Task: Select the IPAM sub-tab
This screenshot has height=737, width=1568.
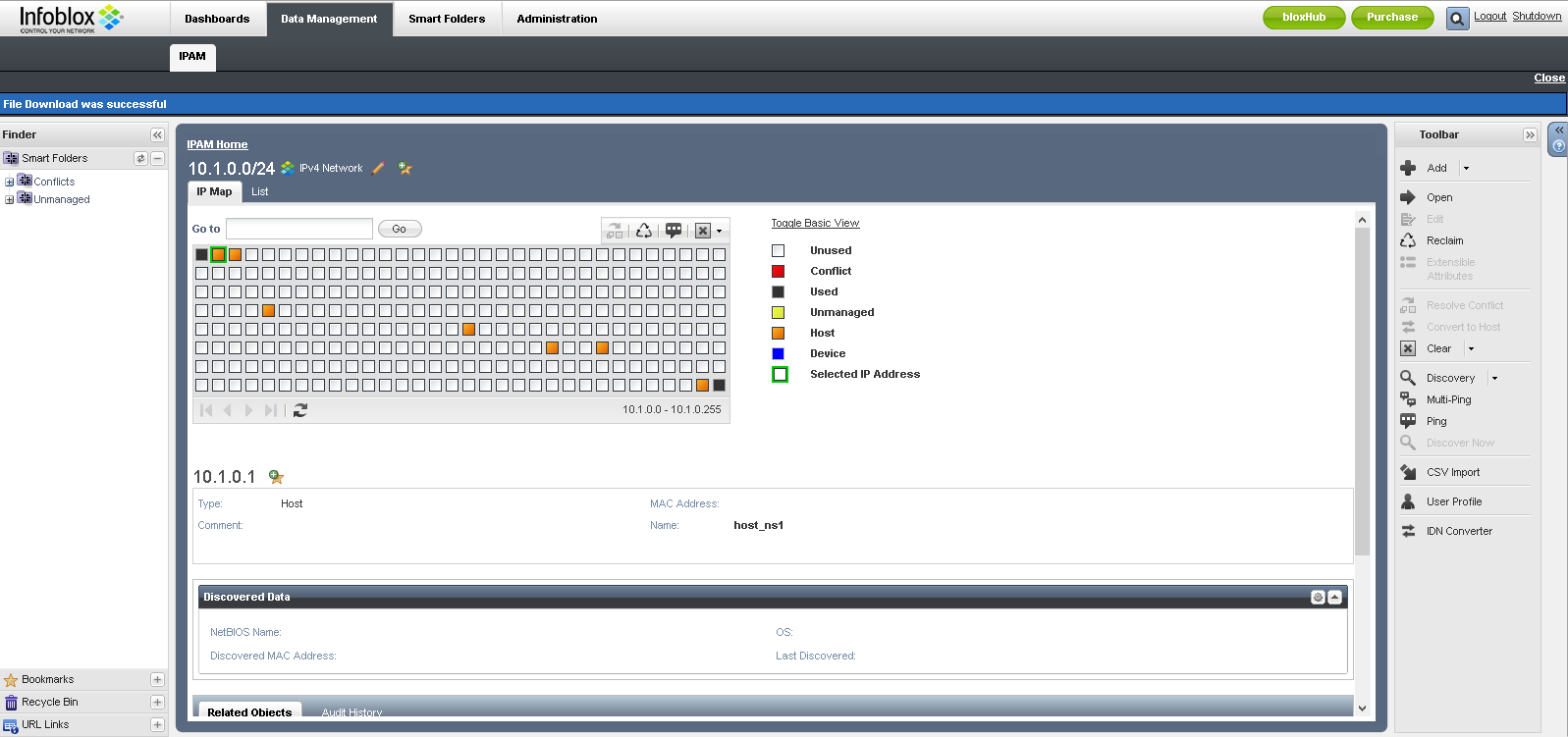Action: tap(192, 57)
